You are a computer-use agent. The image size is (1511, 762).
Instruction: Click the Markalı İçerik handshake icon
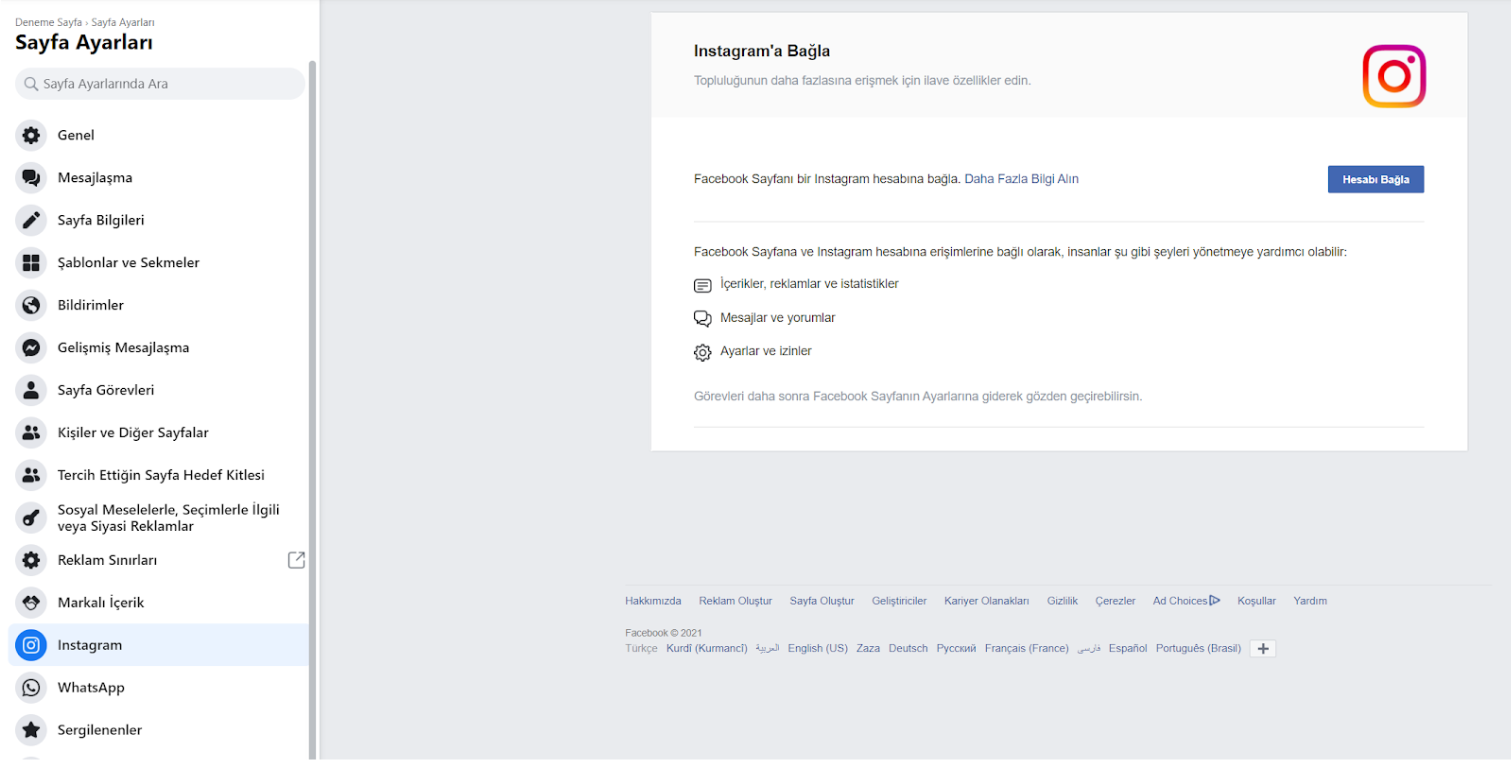click(x=31, y=603)
